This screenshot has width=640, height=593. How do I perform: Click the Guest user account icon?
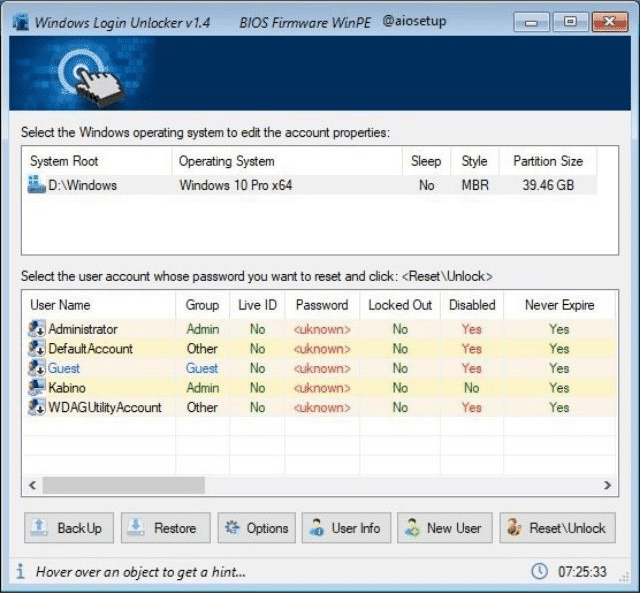(37, 368)
